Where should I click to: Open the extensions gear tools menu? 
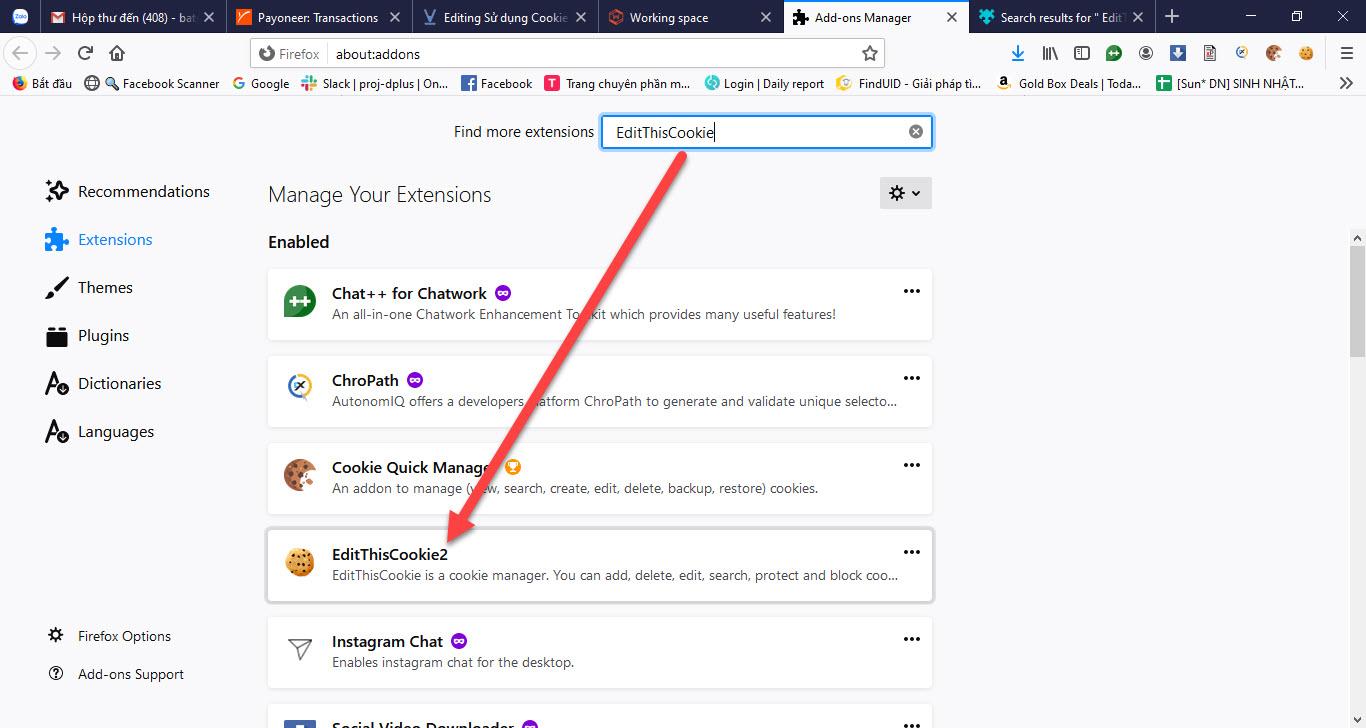906,193
